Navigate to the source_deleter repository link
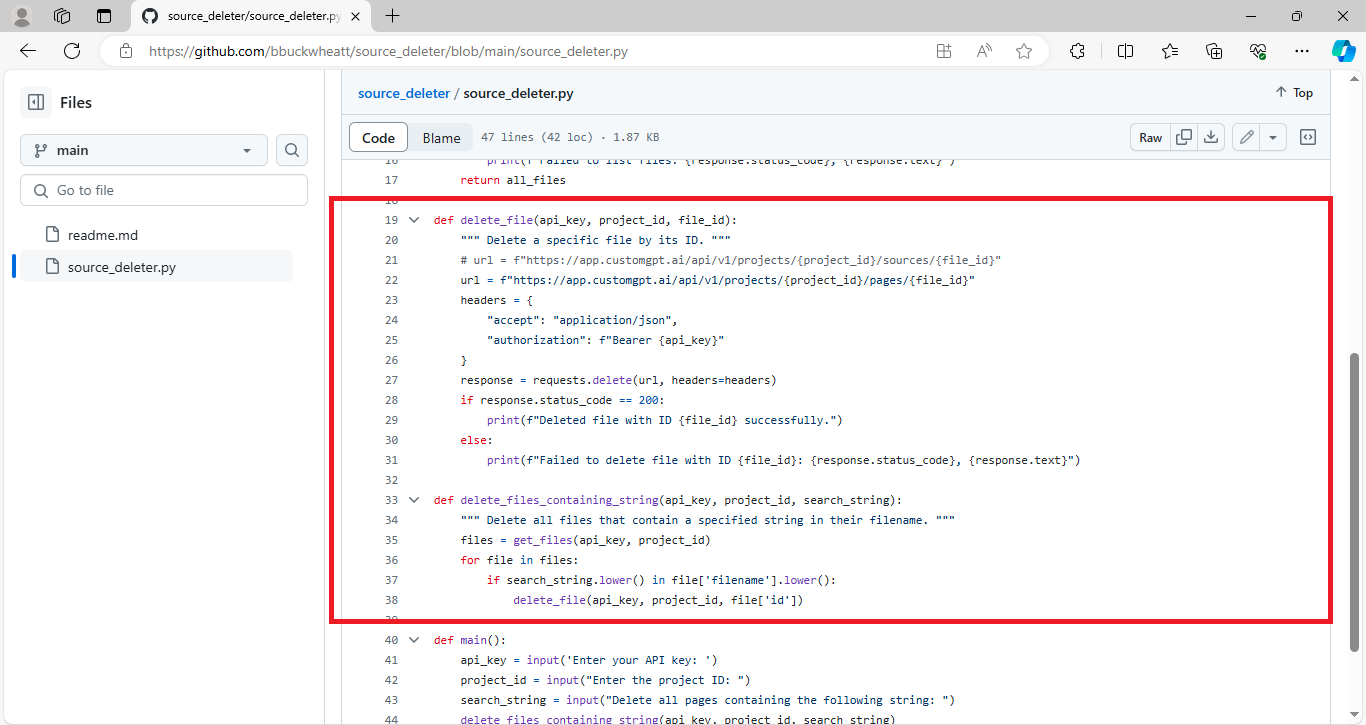 403,93
